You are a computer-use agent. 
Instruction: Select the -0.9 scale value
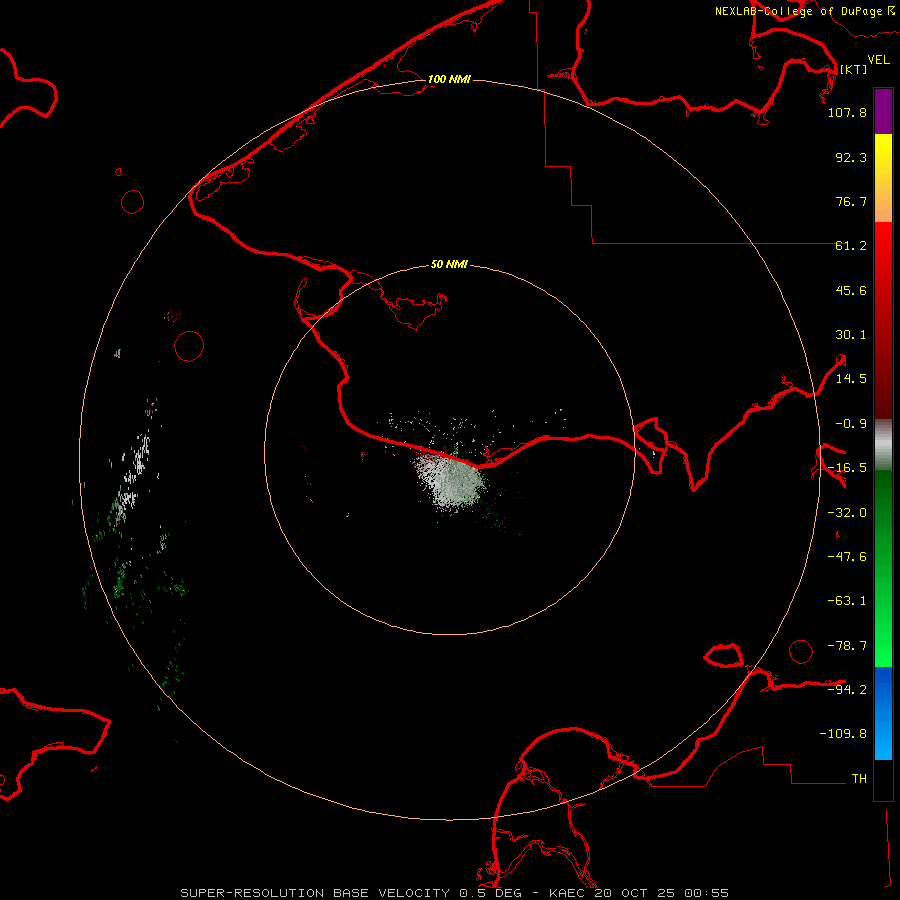click(851, 424)
